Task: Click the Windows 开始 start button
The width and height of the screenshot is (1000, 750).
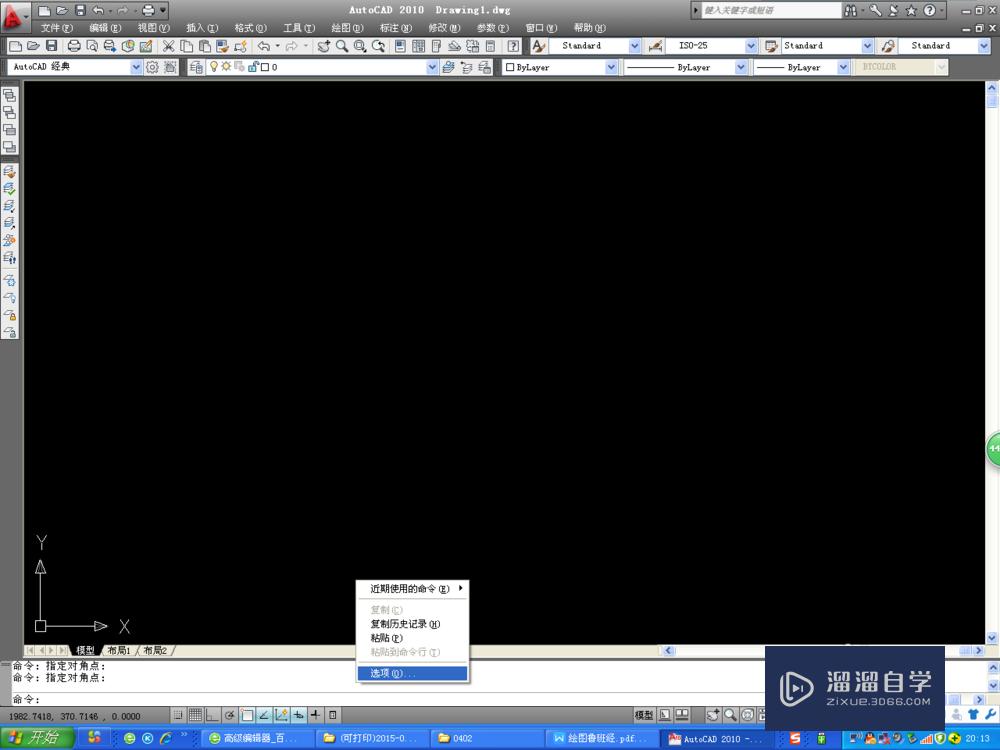Action: (37, 738)
